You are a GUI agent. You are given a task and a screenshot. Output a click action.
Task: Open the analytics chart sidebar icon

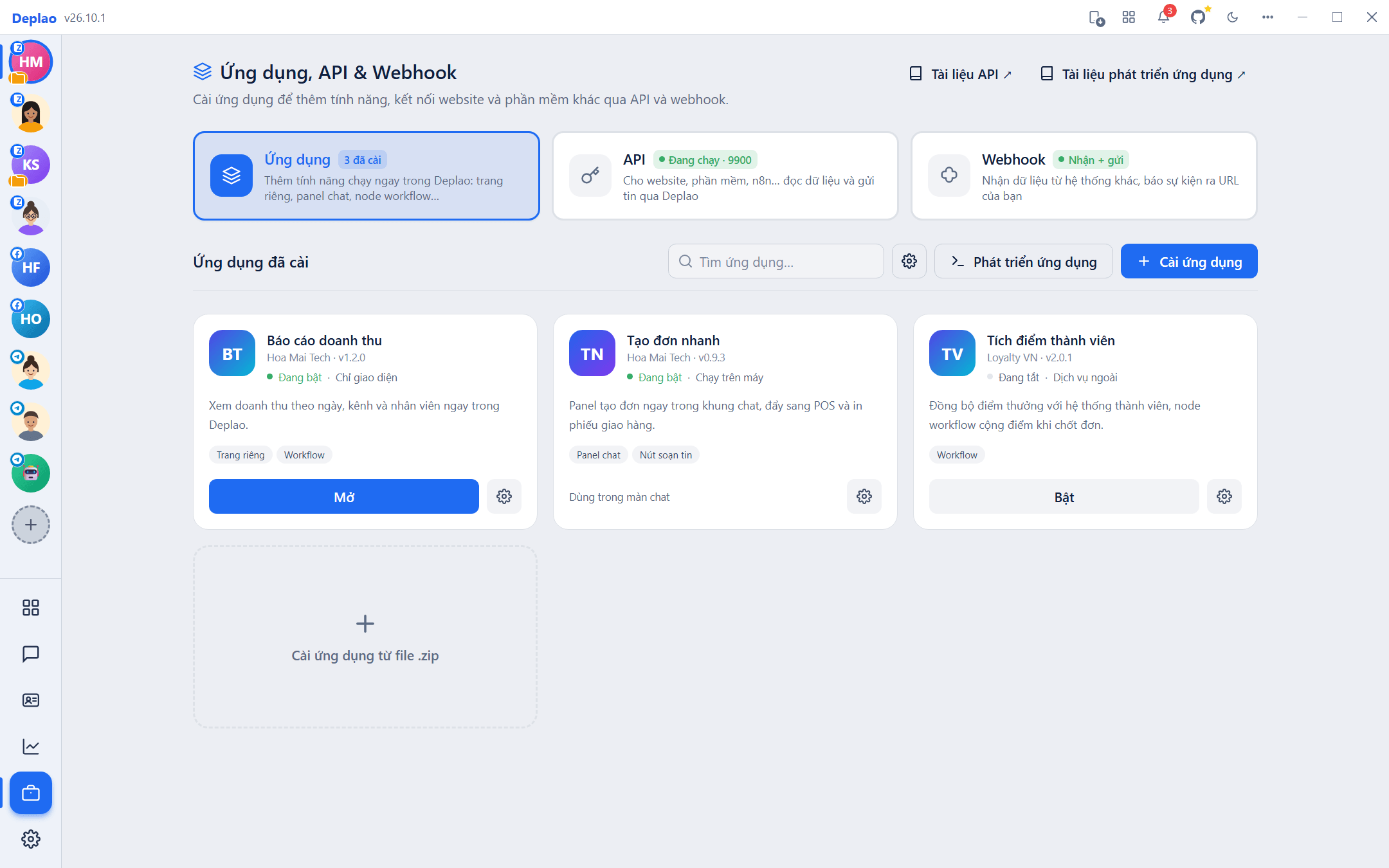(x=31, y=746)
